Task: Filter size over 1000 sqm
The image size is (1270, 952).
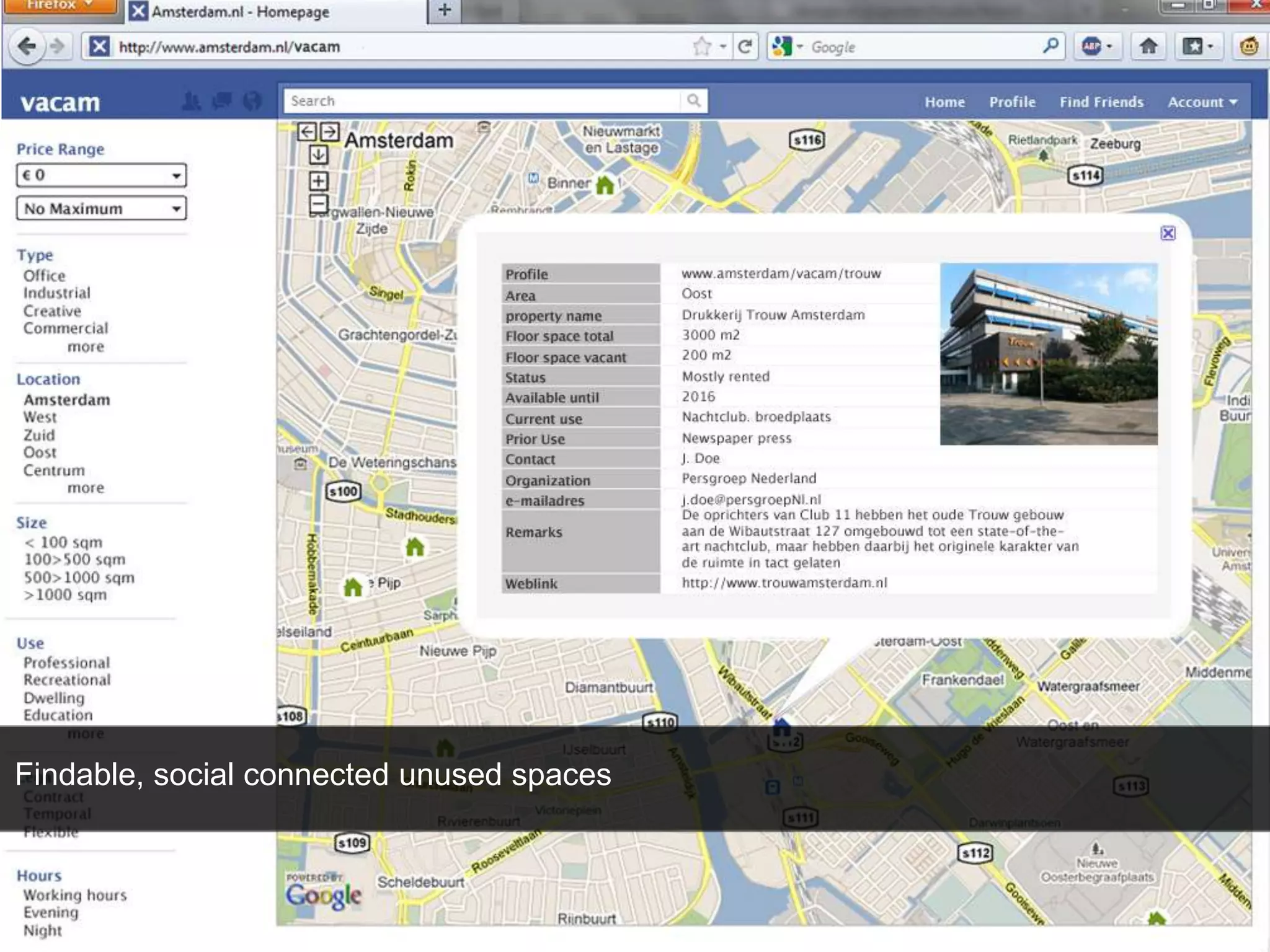Action: coord(65,595)
